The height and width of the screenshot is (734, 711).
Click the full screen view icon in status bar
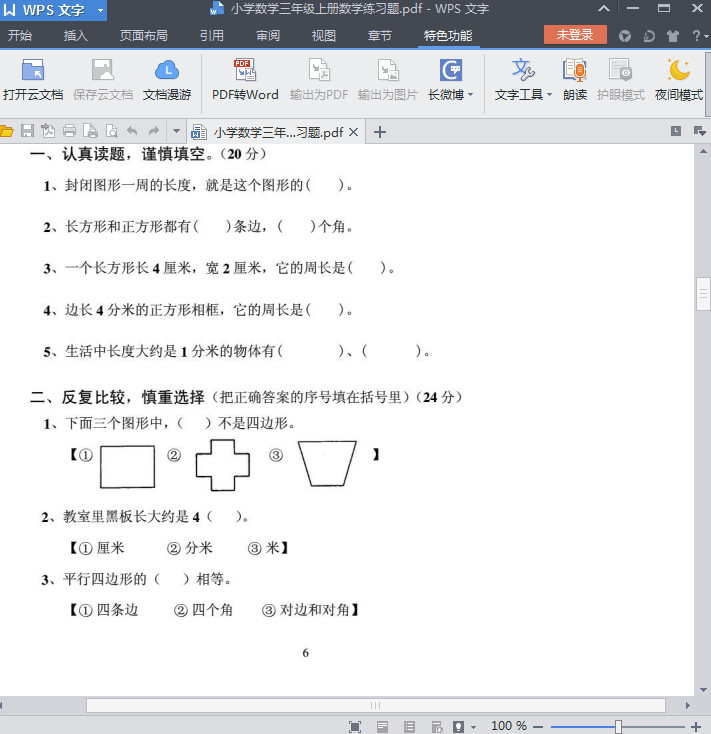click(355, 727)
